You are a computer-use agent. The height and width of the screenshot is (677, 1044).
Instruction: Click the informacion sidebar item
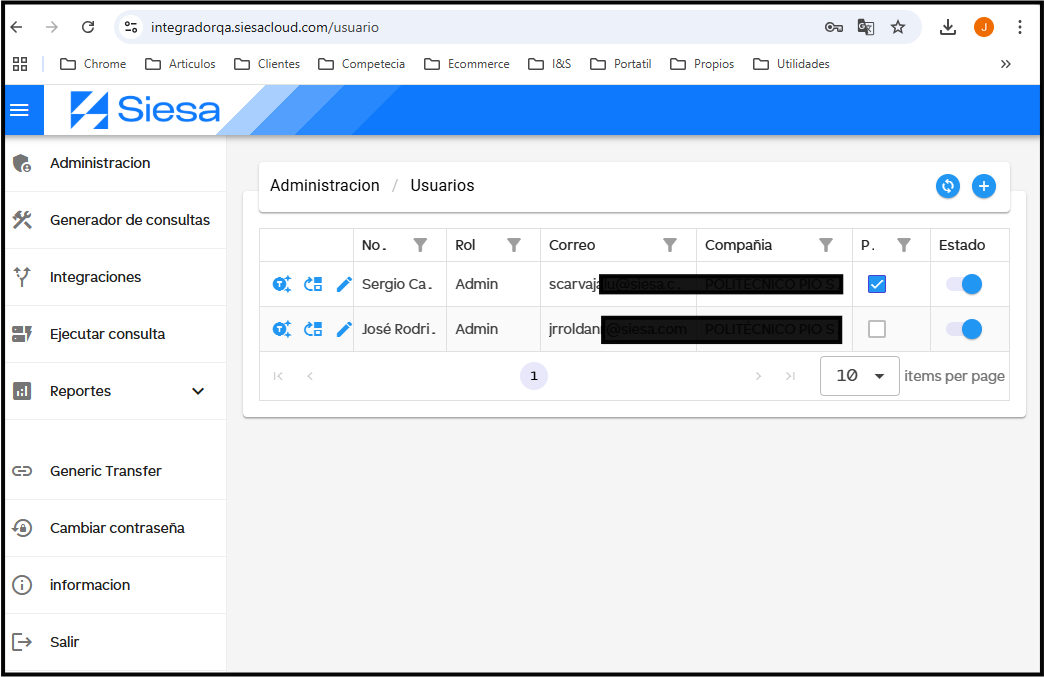coord(88,585)
